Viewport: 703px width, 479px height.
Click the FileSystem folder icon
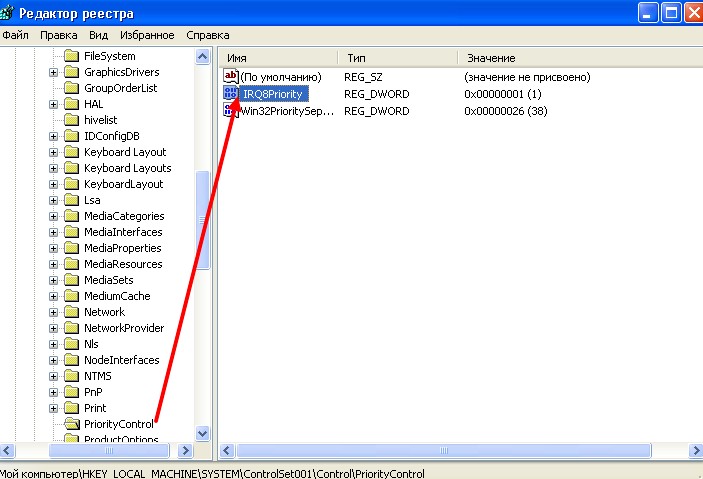click(x=71, y=56)
